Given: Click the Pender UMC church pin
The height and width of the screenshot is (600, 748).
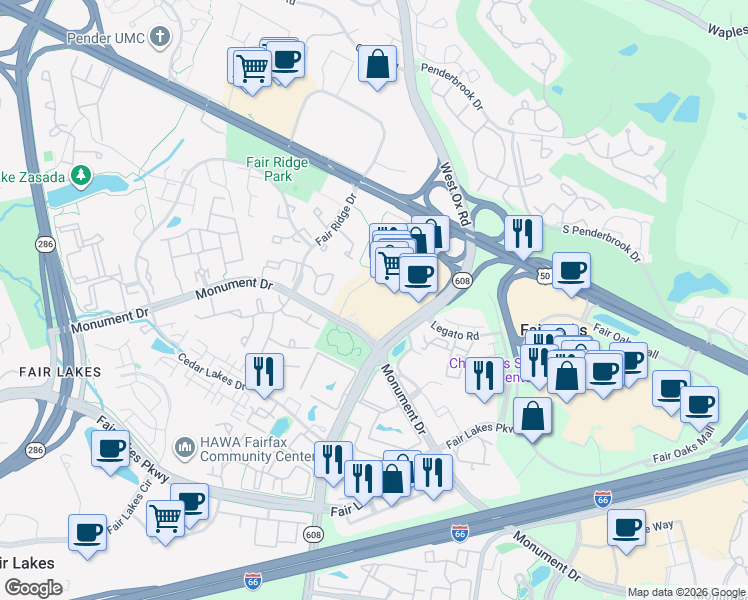Looking at the screenshot, I should (160, 37).
